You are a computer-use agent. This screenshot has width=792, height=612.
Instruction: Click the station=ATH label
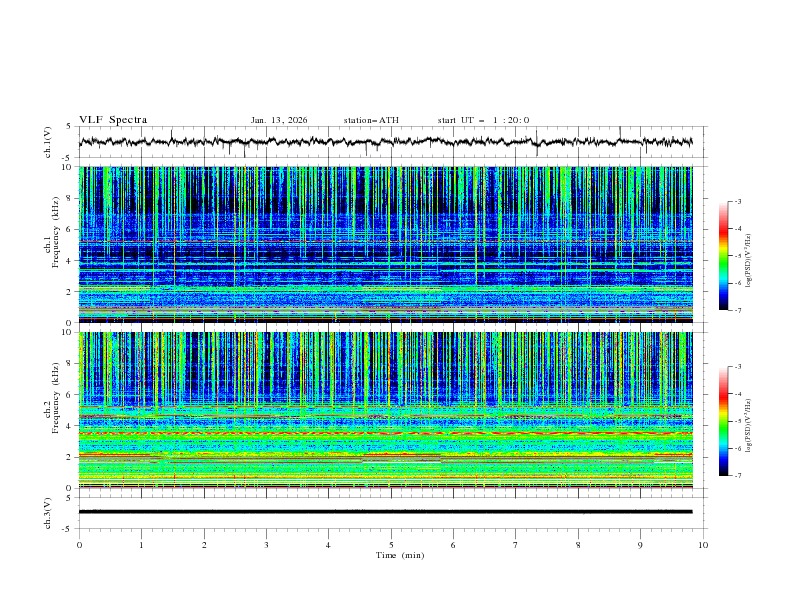pyautogui.click(x=371, y=120)
